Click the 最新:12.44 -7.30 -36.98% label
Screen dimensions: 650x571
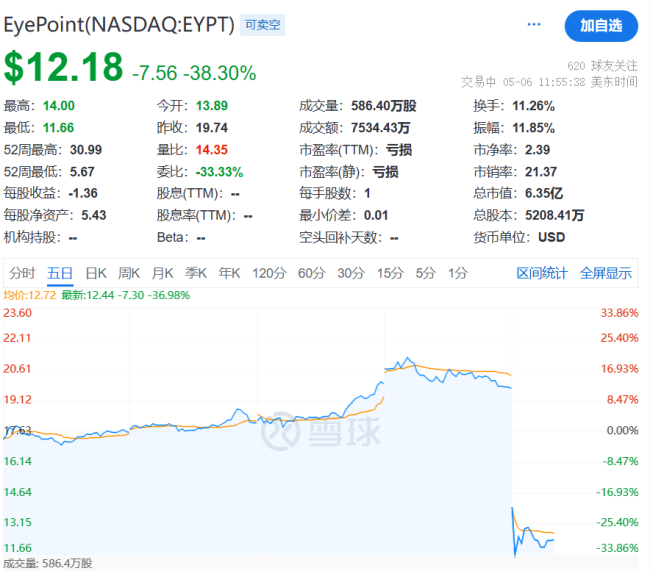coord(126,295)
